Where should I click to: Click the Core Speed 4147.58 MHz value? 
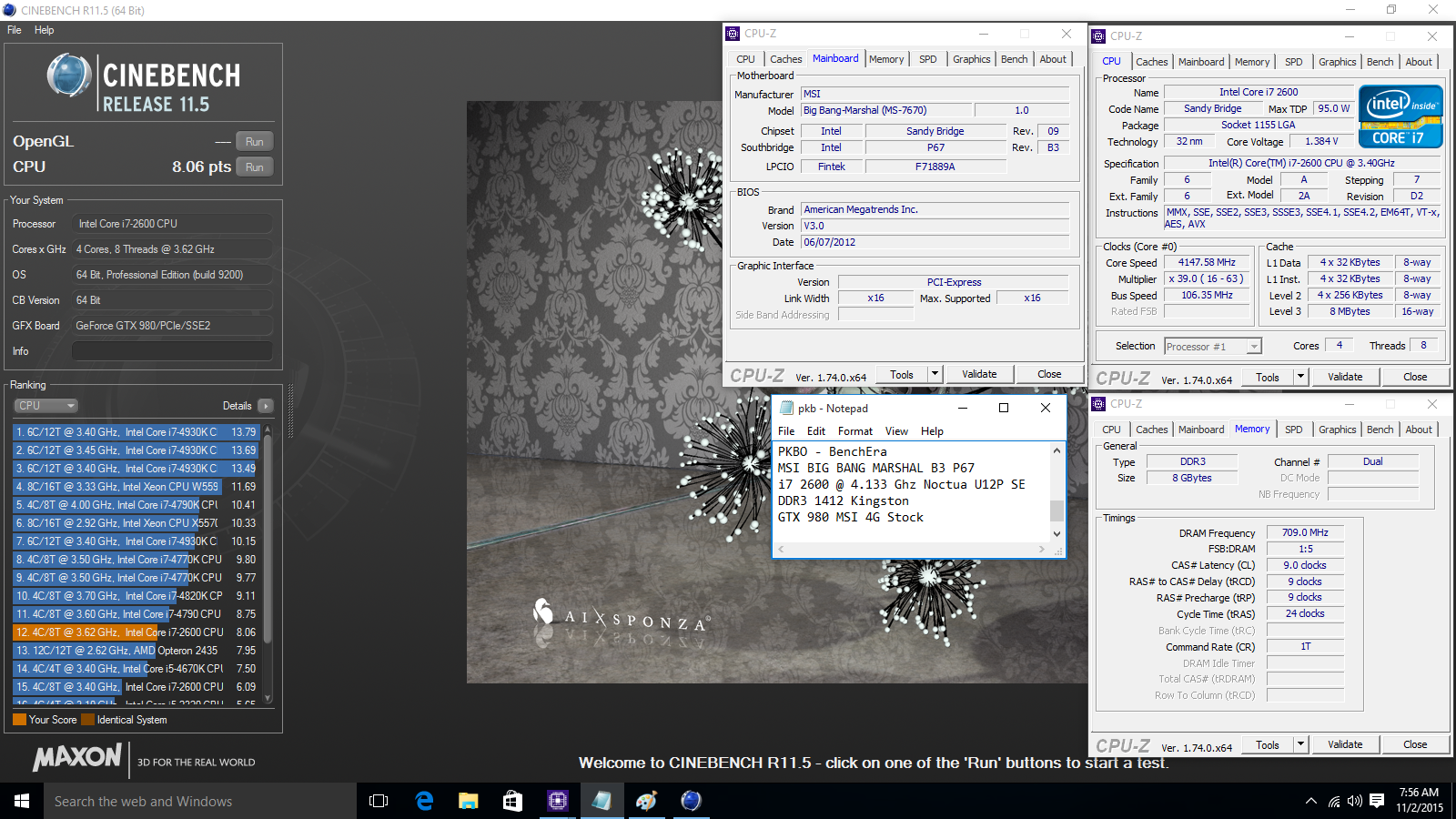pyautogui.click(x=1207, y=262)
